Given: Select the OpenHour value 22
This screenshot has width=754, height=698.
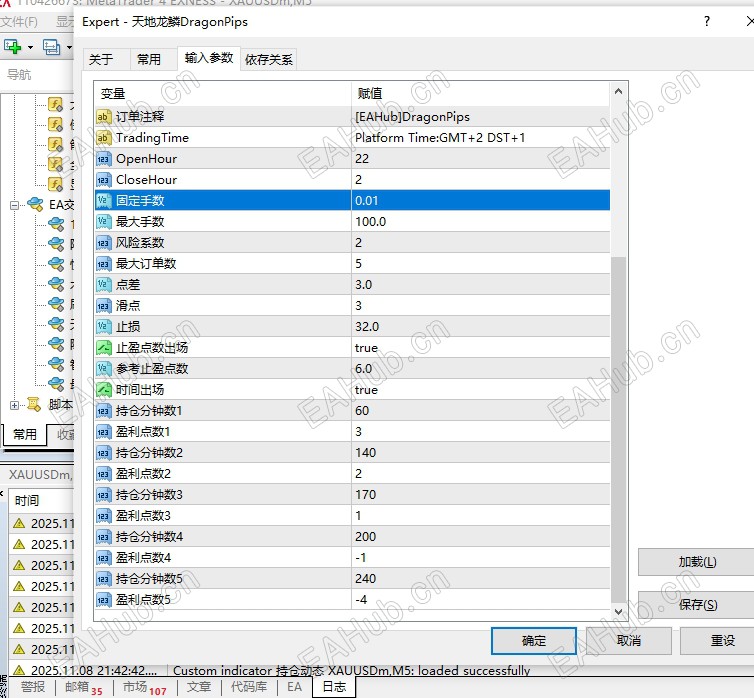Looking at the screenshot, I should pyautogui.click(x=362, y=159).
